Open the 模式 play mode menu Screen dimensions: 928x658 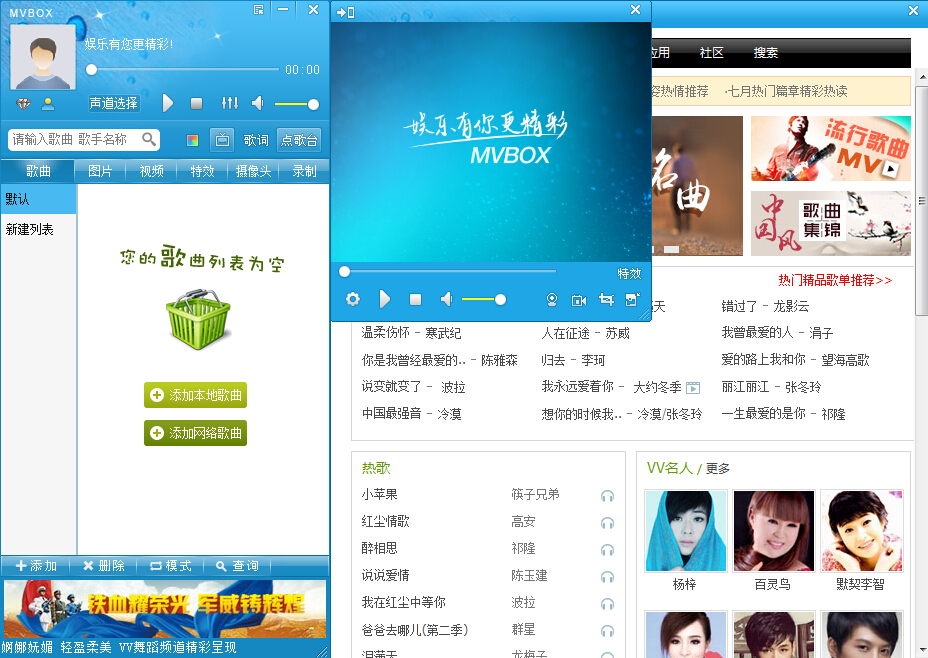170,566
